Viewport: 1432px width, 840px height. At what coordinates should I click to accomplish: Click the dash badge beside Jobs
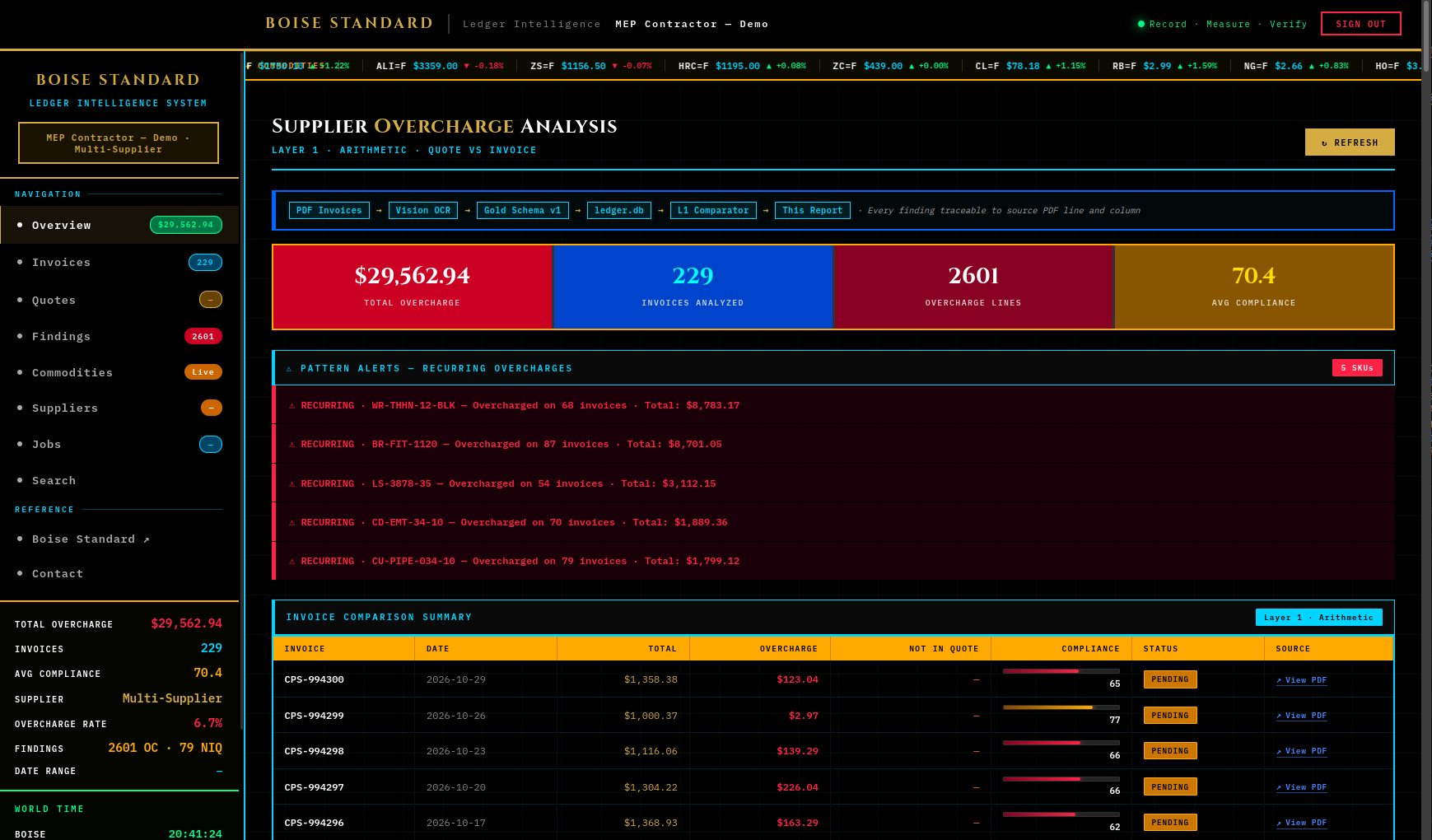[x=210, y=445]
